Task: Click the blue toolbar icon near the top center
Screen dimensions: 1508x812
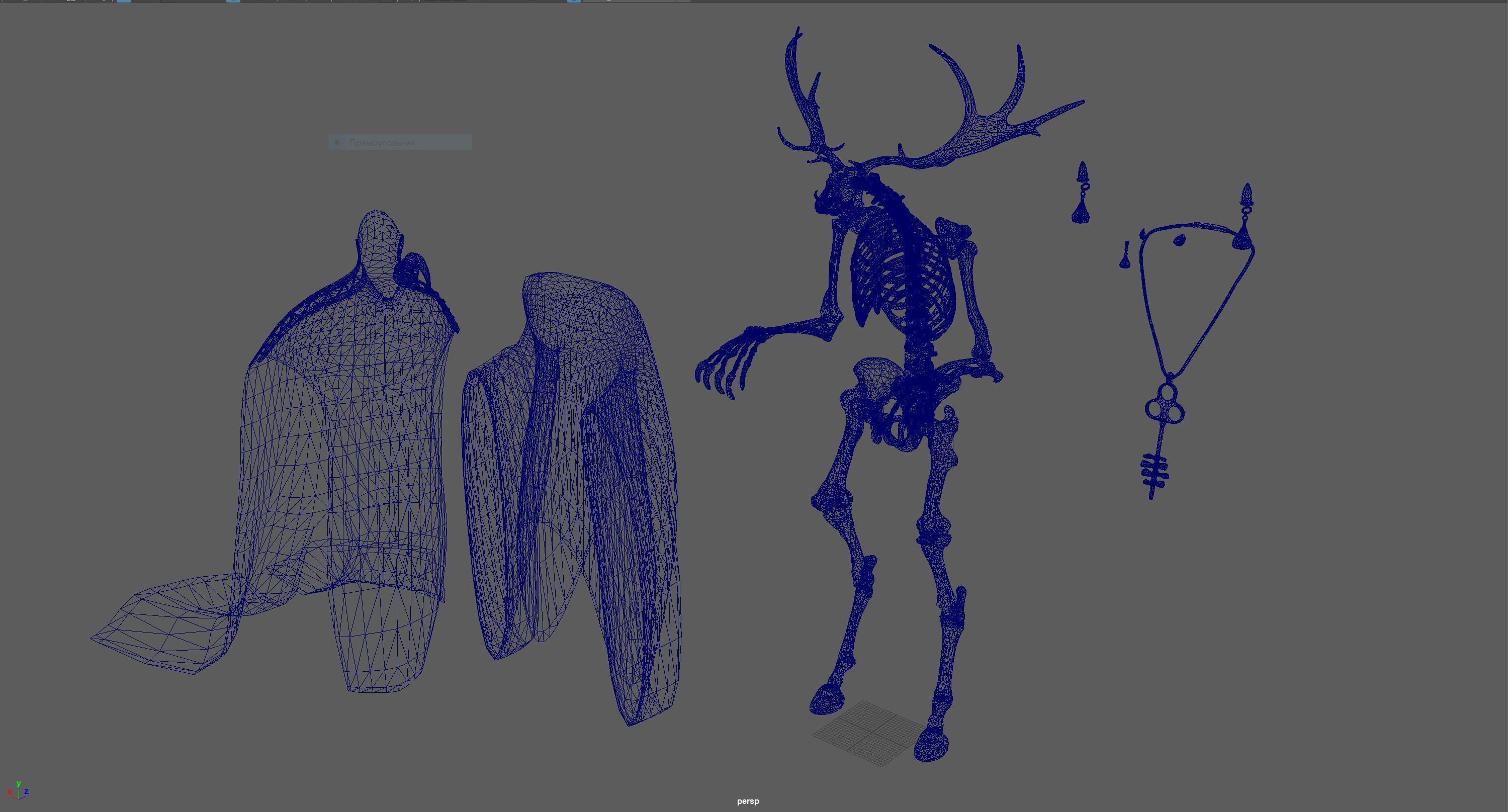Action: pyautogui.click(x=233, y=3)
